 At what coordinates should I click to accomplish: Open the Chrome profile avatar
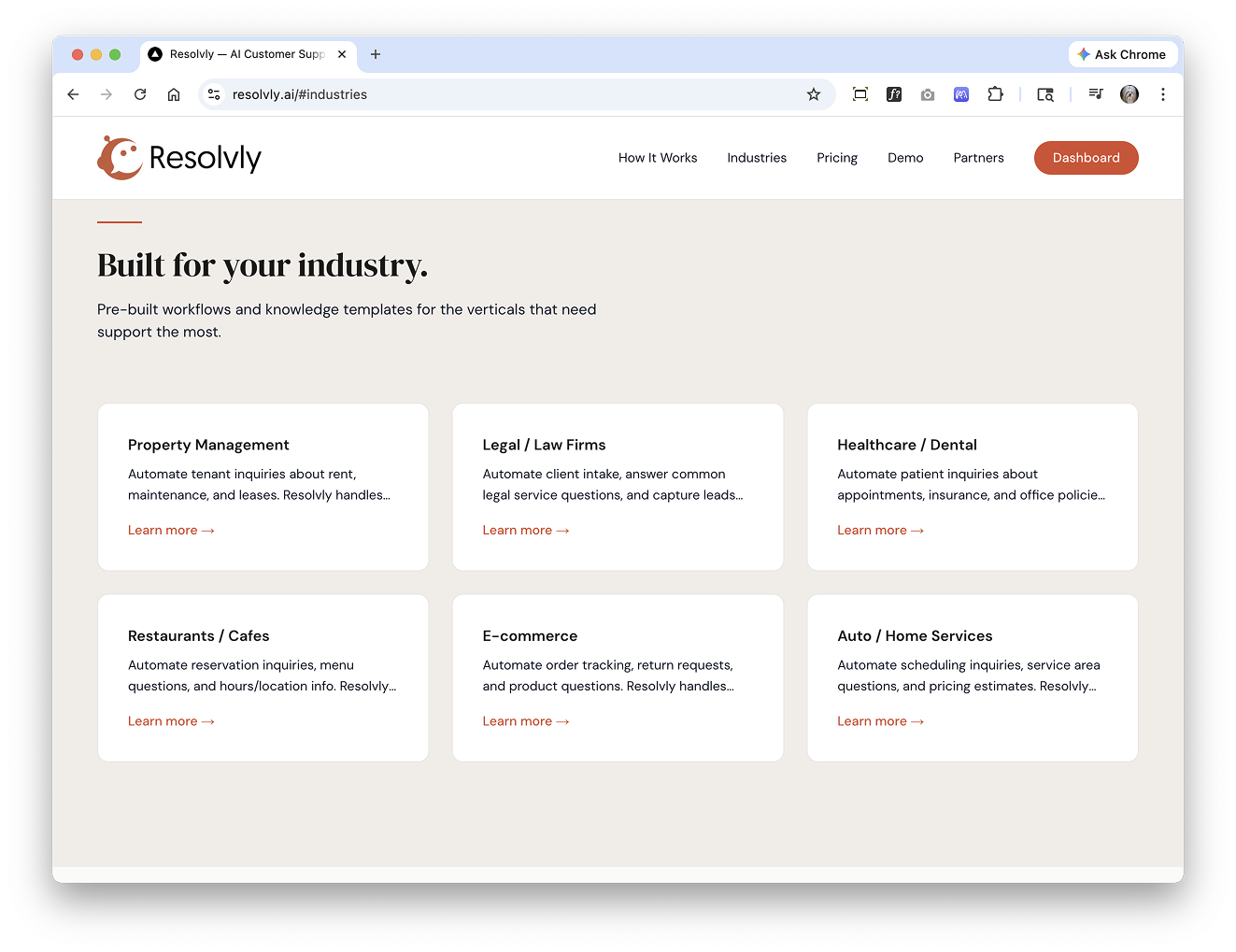[x=1129, y=94]
